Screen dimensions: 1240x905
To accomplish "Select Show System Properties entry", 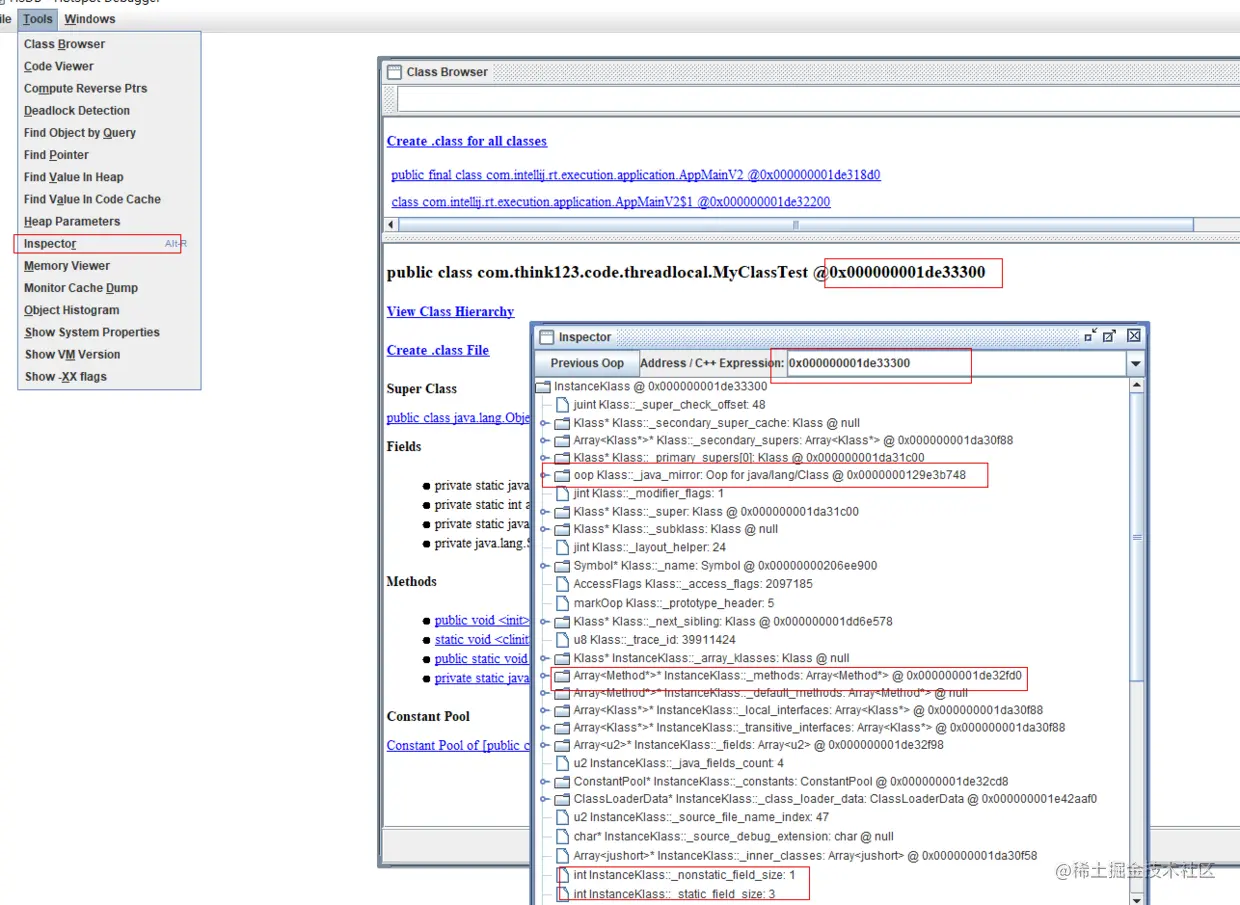I will tap(109, 332).
